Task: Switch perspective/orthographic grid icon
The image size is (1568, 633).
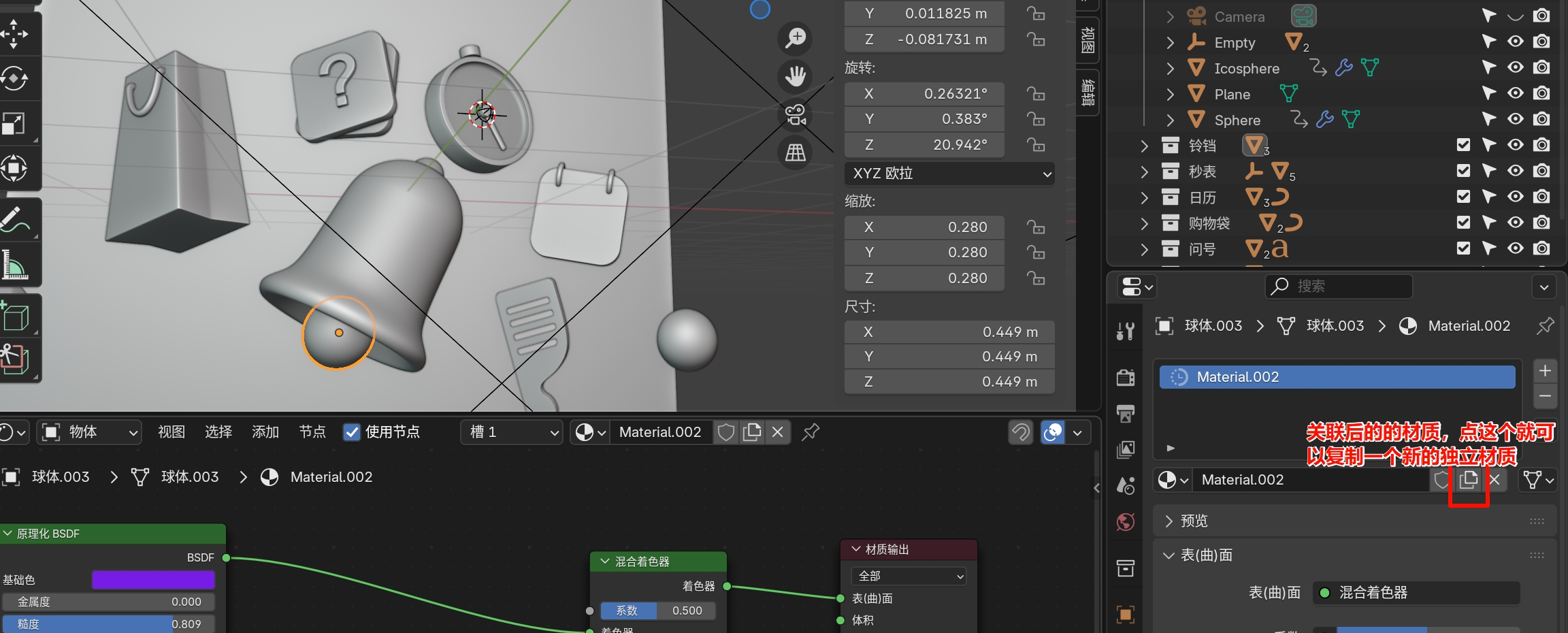Action: tap(795, 152)
